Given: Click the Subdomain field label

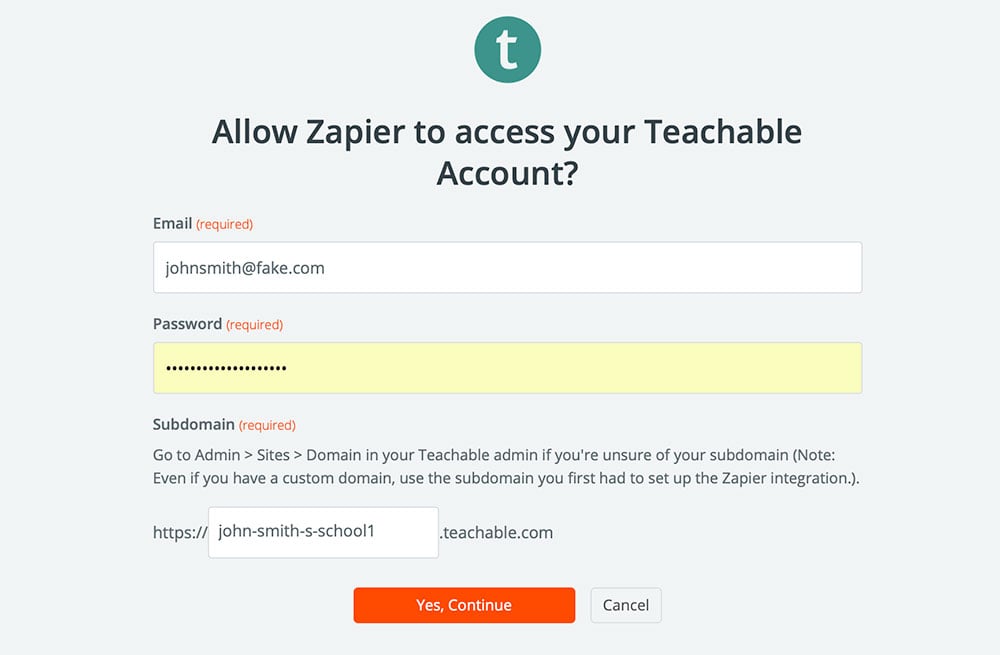Looking at the screenshot, I should pyautogui.click(x=193, y=424).
